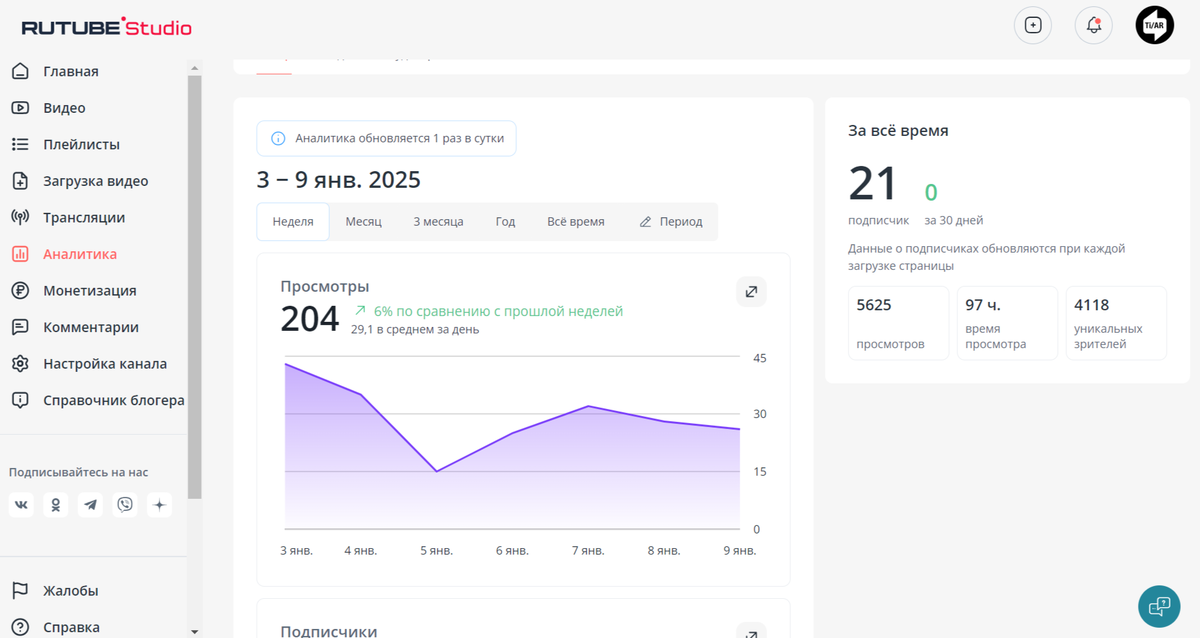Image resolution: width=1200 pixels, height=638 pixels.
Task: Select the 3 месяца period tab
Action: pos(438,222)
